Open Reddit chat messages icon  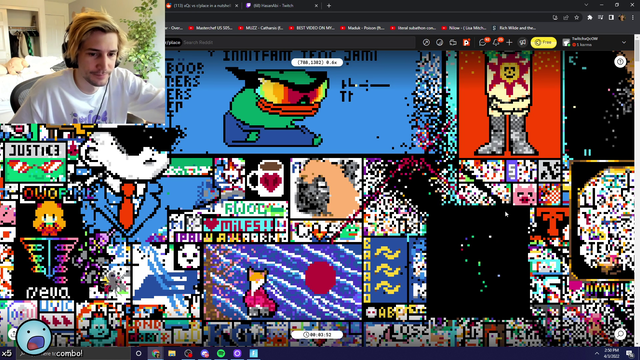[482, 42]
